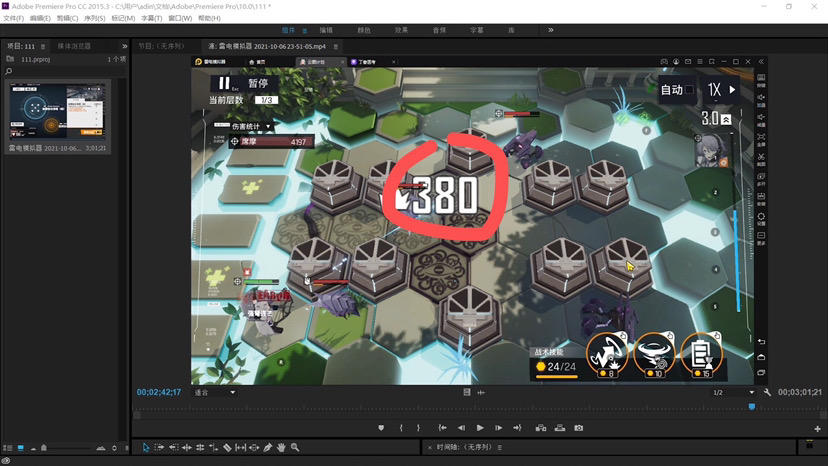Select the Pen tool

click(268, 448)
